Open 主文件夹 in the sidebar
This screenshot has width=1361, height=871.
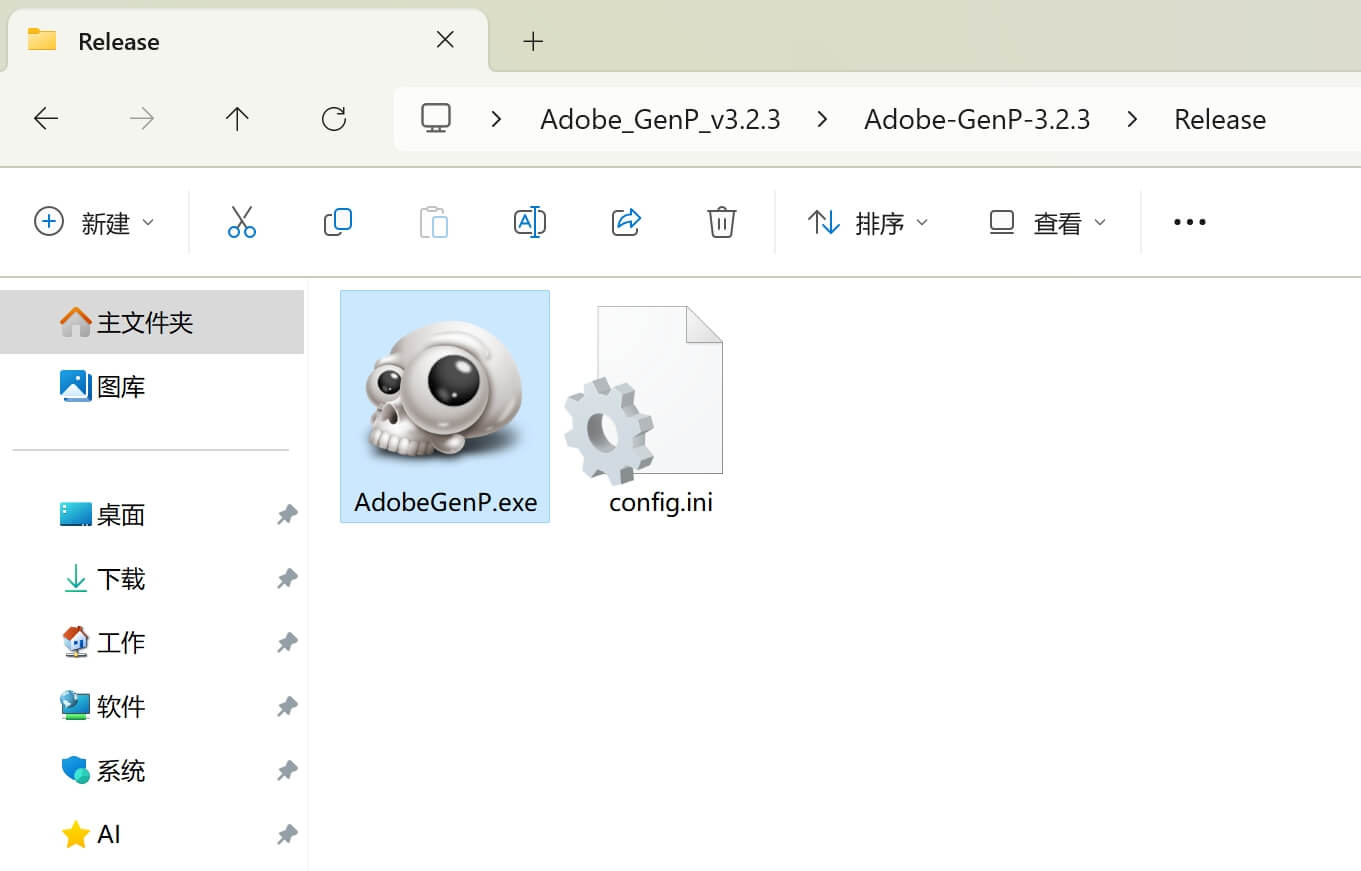pyautogui.click(x=152, y=322)
